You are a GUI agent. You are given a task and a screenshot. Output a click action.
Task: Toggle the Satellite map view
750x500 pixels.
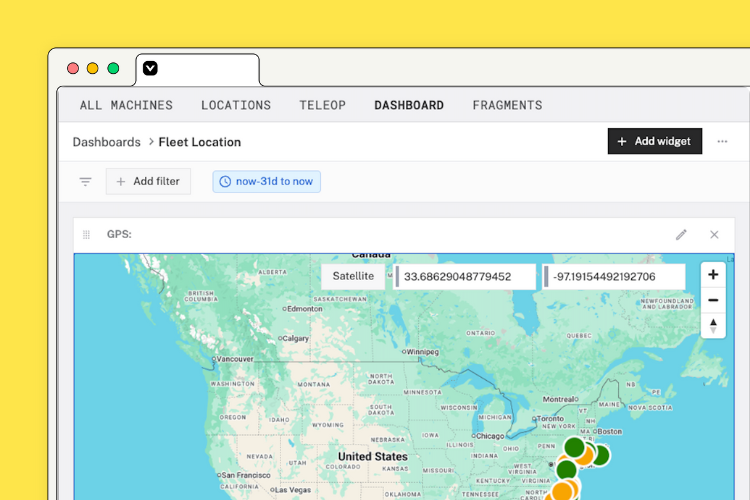coord(353,276)
